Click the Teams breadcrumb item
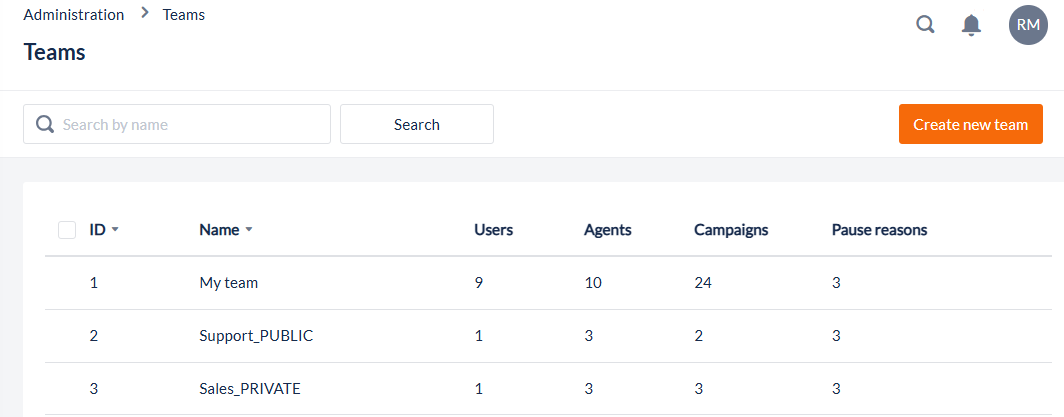Screen dimensions: 1064x417 [x=184, y=15]
